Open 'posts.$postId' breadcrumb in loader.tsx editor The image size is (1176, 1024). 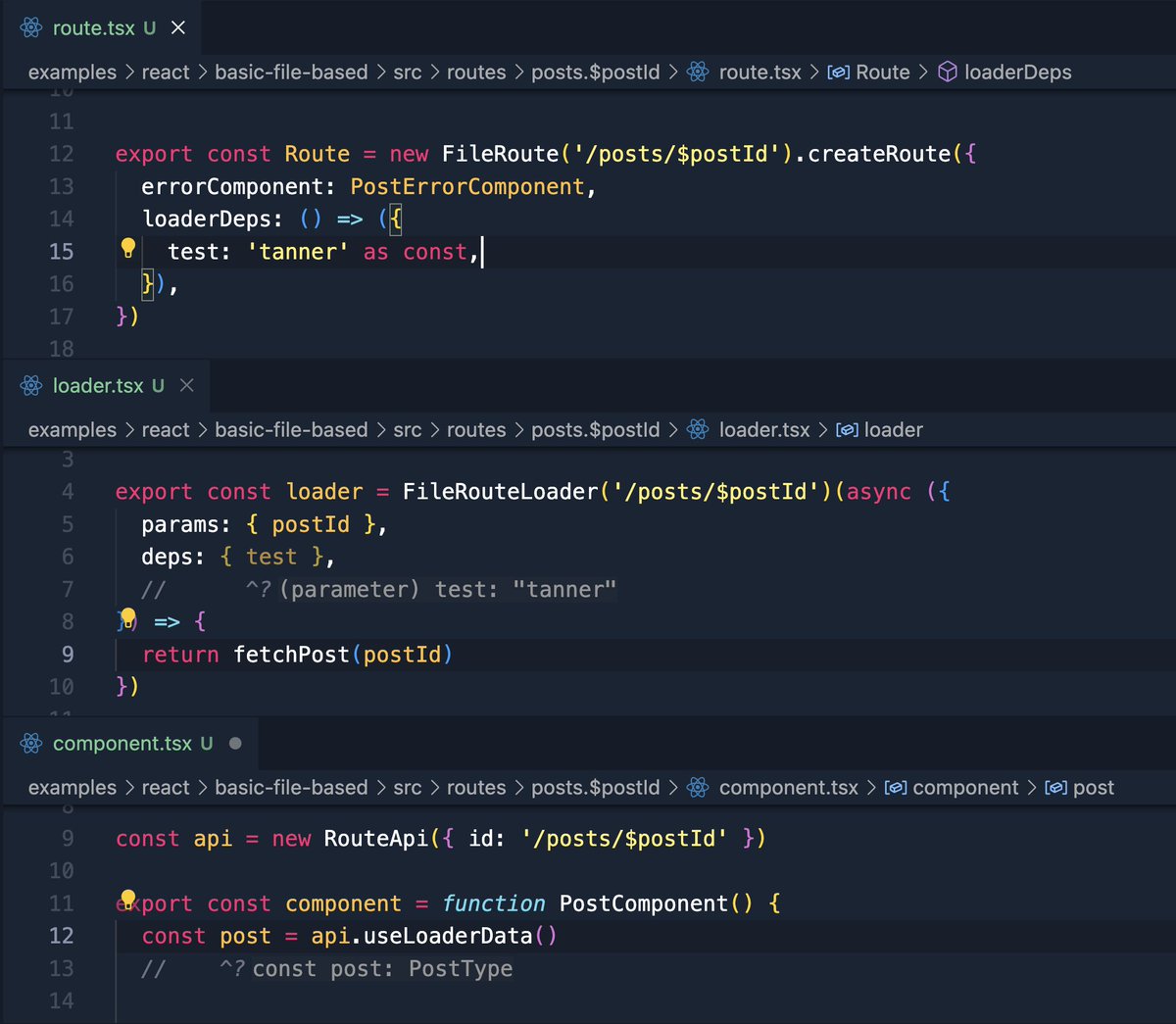pyautogui.click(x=596, y=429)
